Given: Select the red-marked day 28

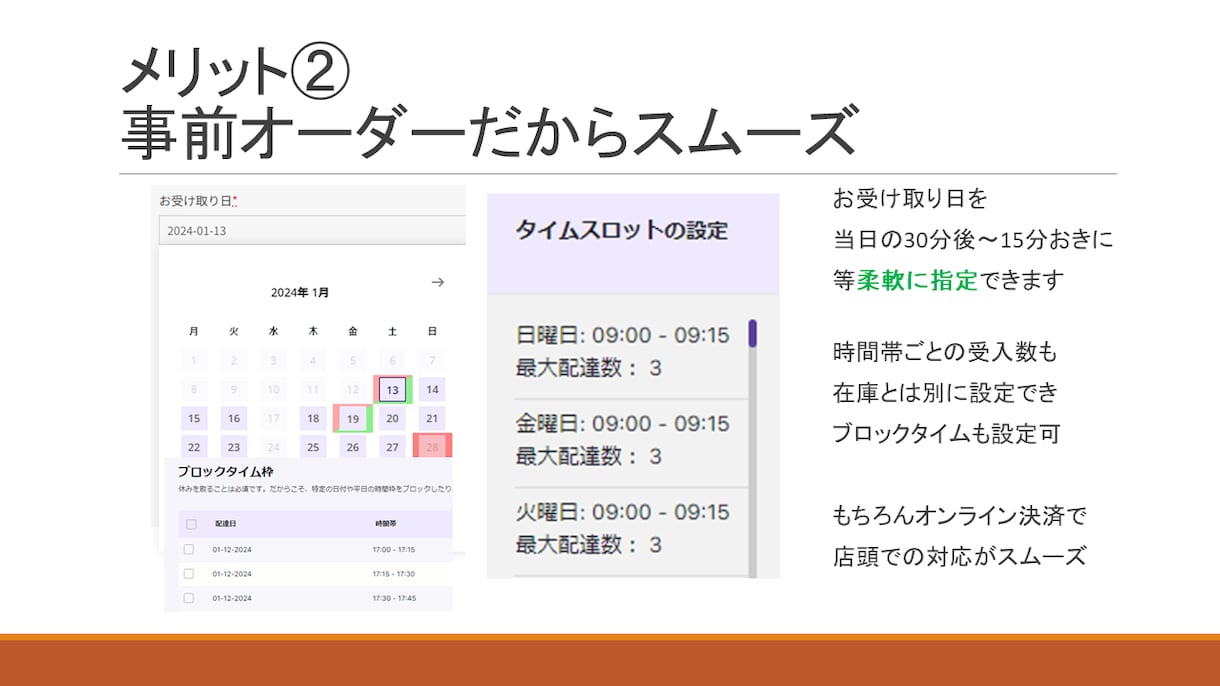Looking at the screenshot, I should 432,447.
